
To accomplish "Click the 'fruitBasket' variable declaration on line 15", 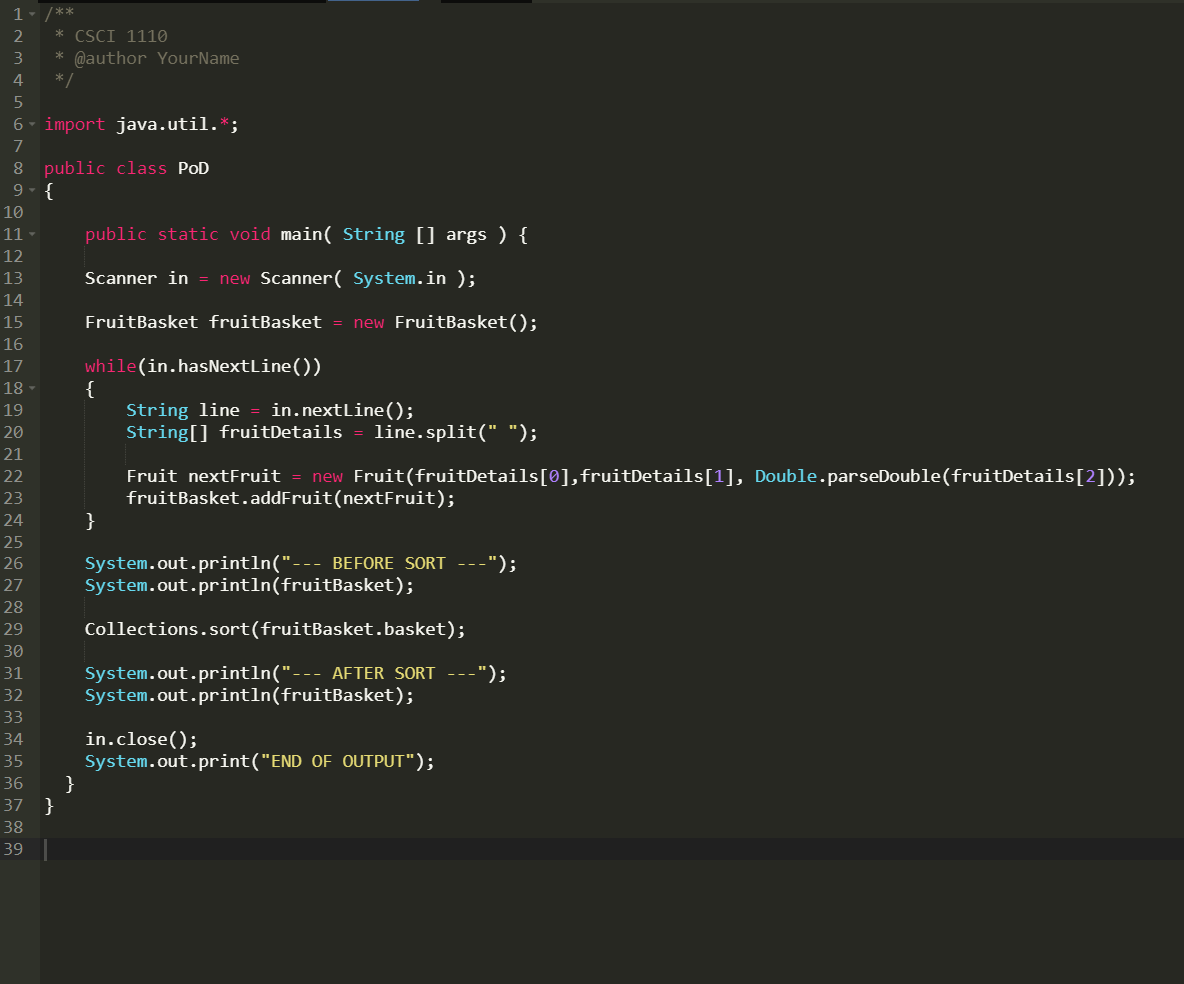I will pos(265,322).
